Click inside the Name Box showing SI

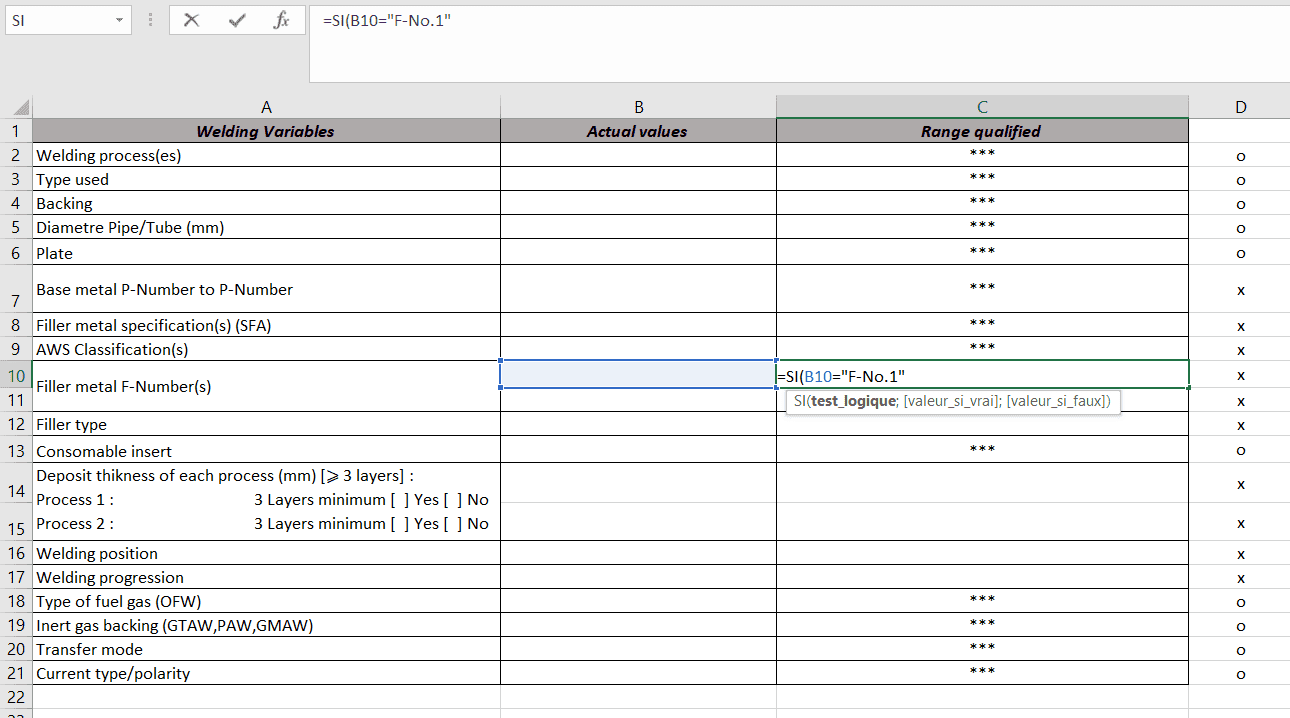[x=58, y=20]
